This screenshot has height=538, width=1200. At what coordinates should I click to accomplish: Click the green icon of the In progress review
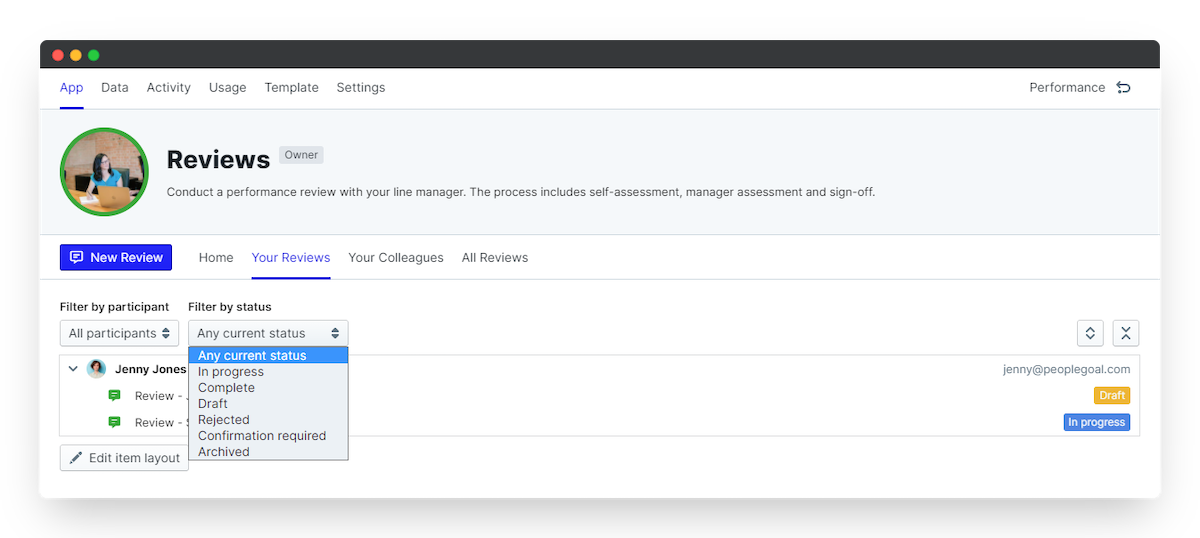[115, 422]
